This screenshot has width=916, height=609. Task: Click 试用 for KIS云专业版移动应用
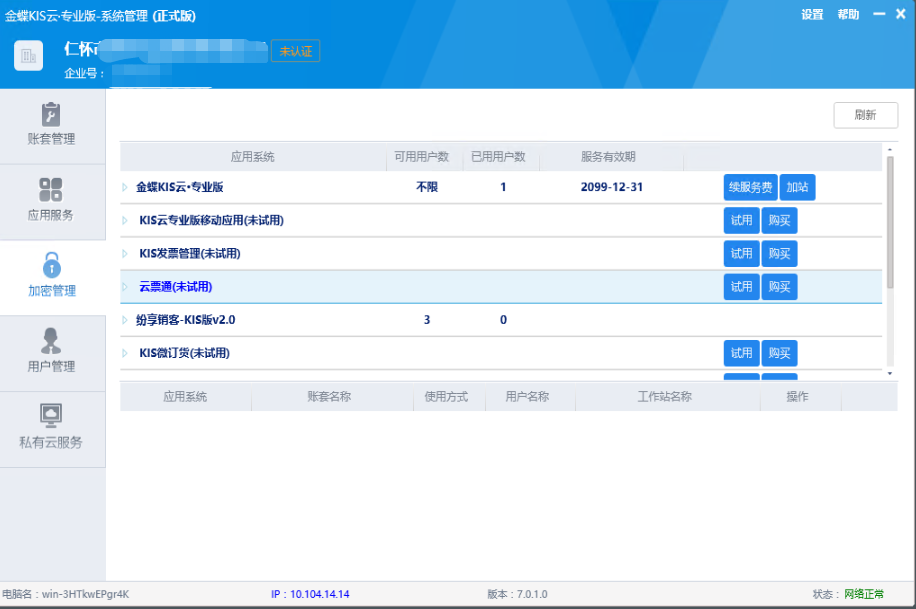[741, 221]
